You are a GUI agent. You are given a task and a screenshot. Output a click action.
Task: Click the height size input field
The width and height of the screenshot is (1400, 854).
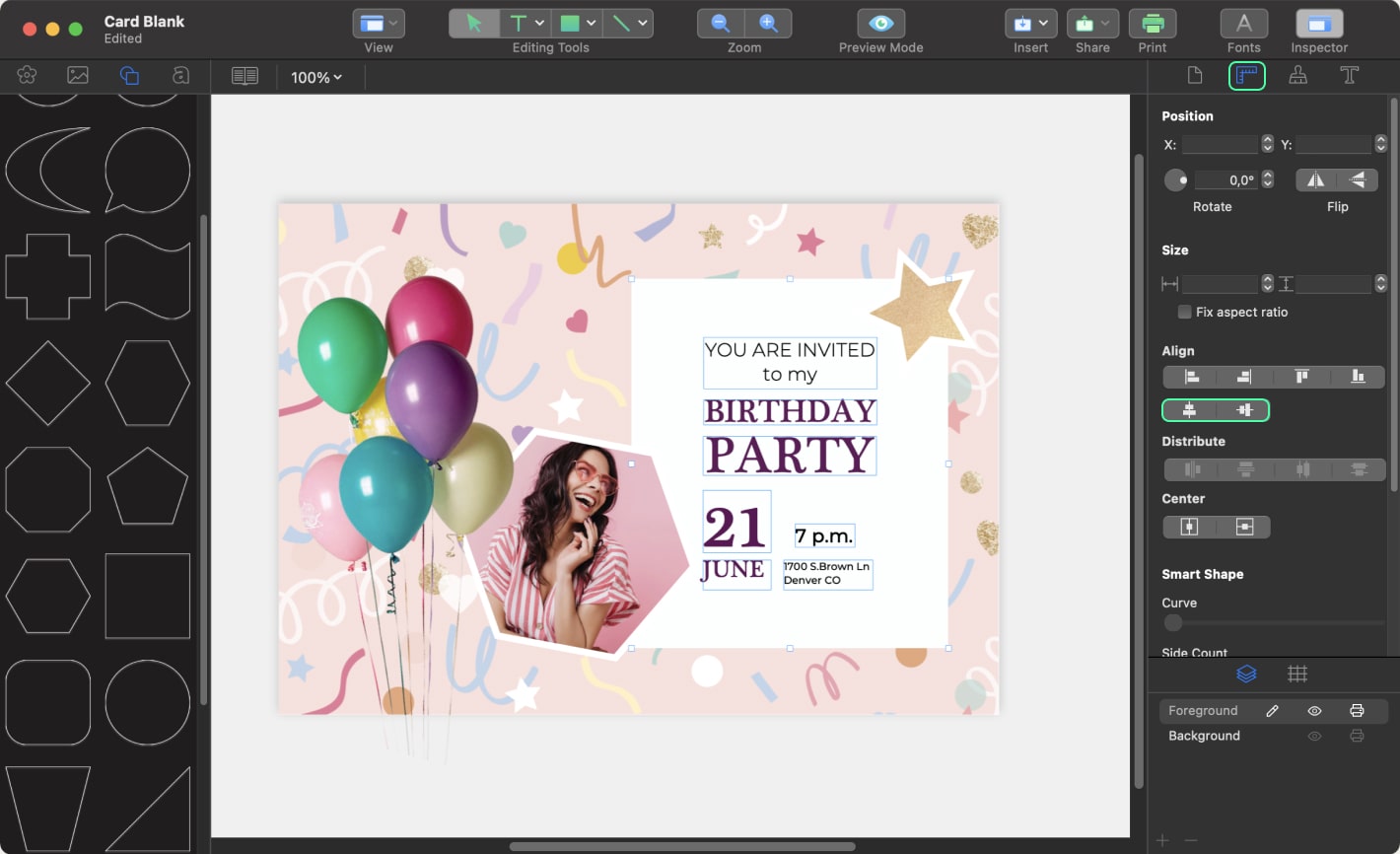click(1333, 284)
